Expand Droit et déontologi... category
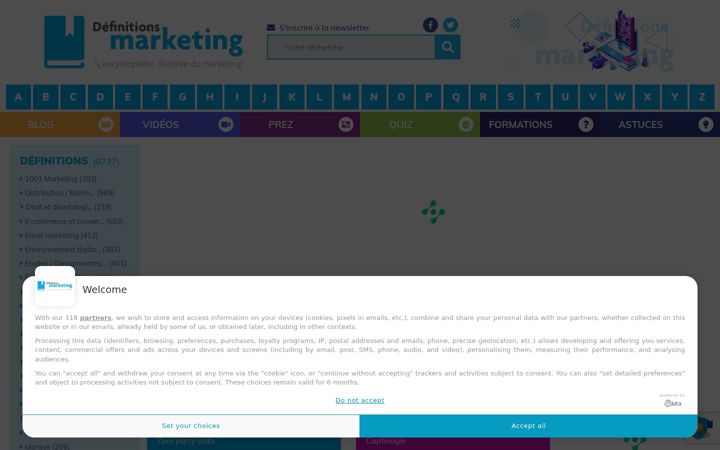Image resolution: width=720 pixels, height=450 pixels. tap(66, 207)
